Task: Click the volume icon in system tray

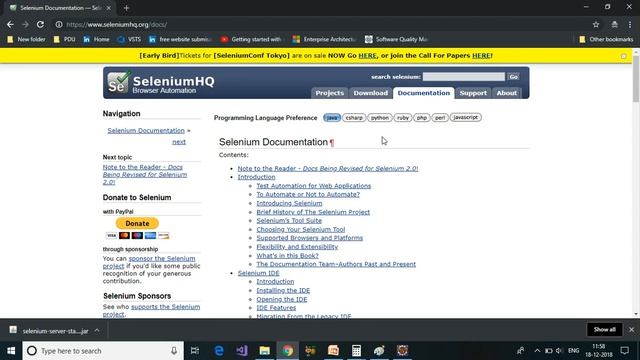Action: pyautogui.click(x=559, y=351)
